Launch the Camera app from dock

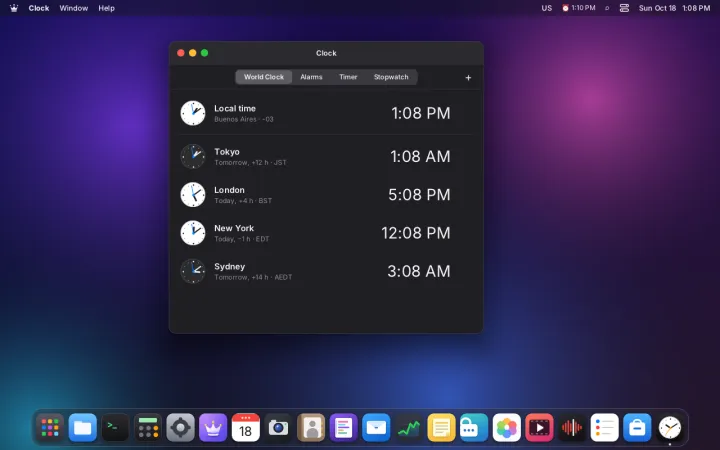click(x=278, y=428)
